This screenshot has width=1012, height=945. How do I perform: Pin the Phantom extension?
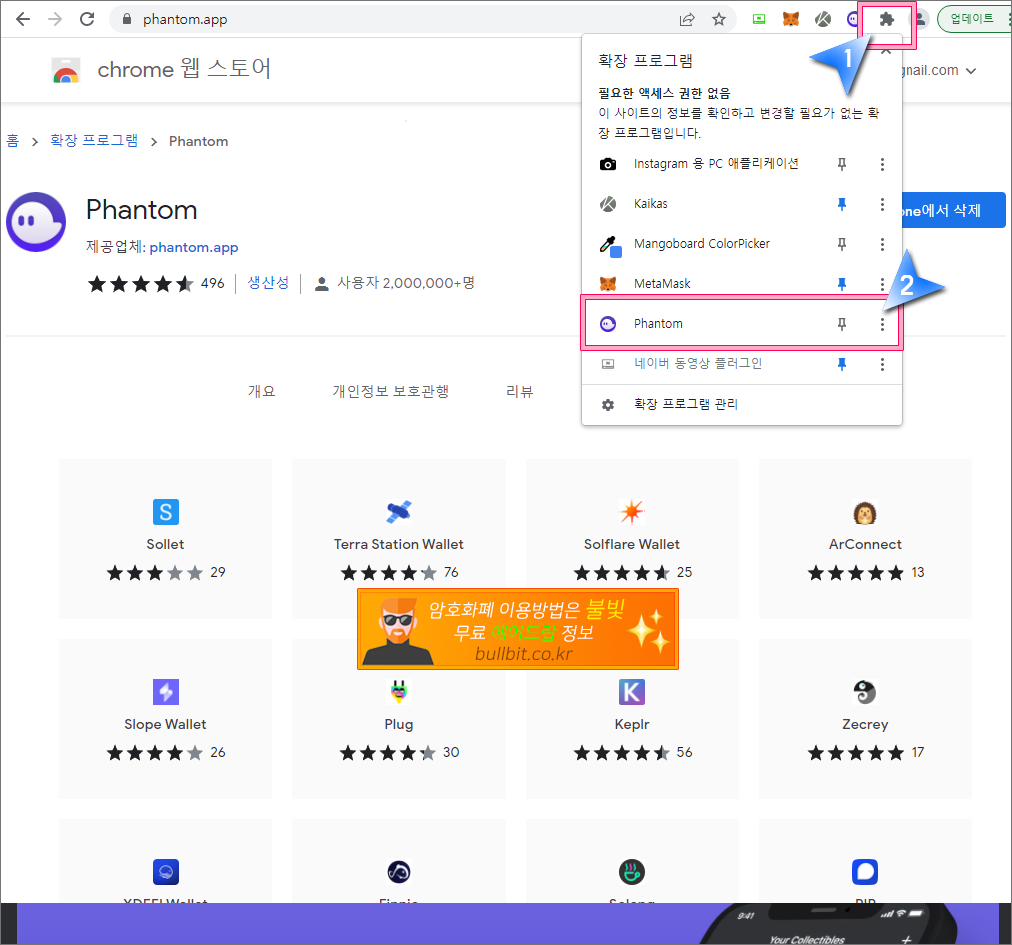pyautogui.click(x=842, y=324)
